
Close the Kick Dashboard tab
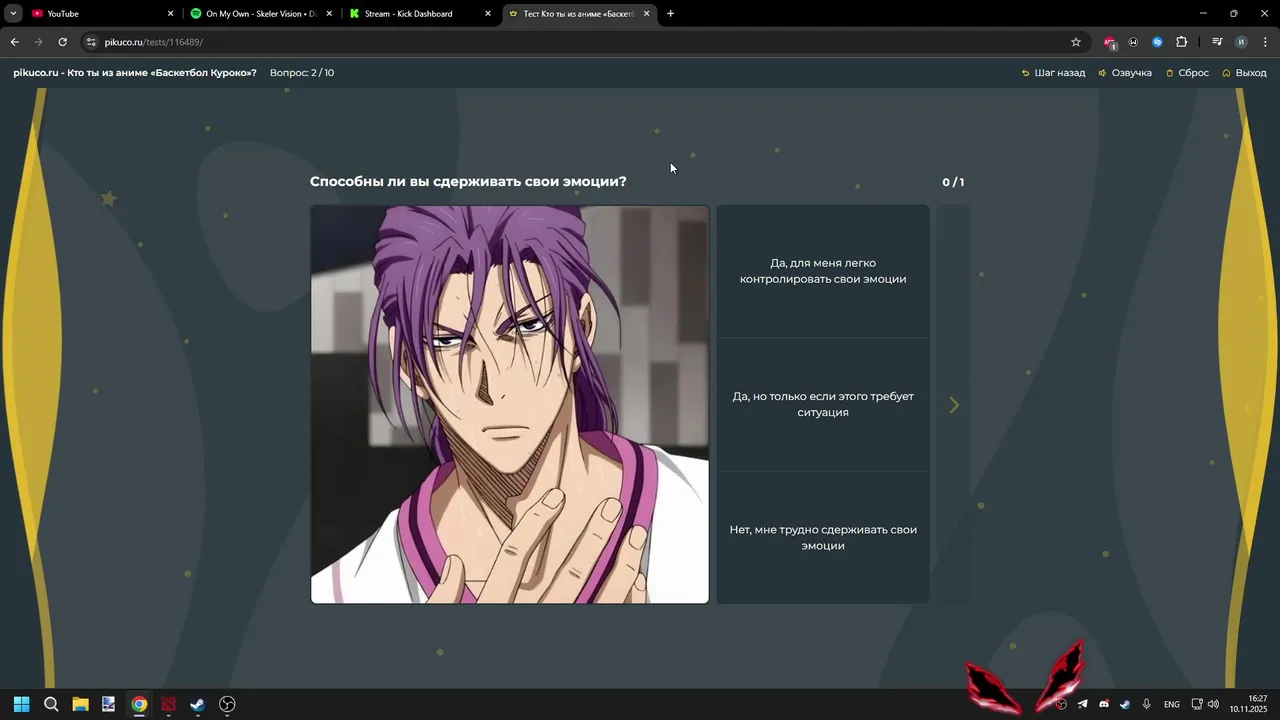point(488,14)
